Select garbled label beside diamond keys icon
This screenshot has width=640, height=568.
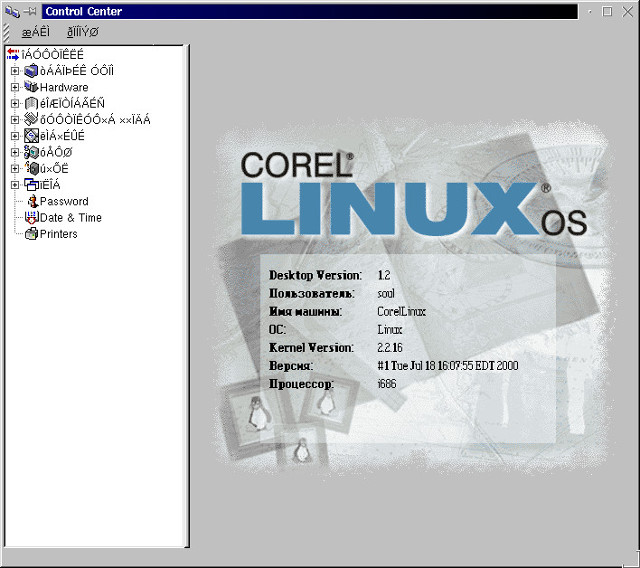[62, 136]
